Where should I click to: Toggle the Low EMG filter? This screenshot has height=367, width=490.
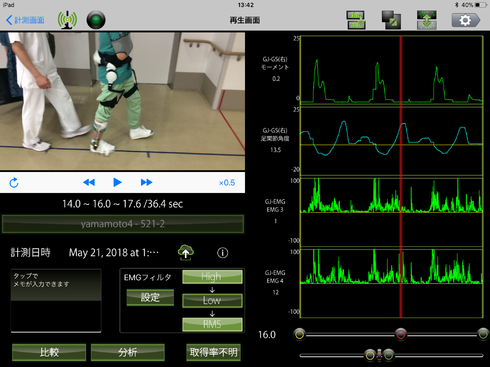212,300
